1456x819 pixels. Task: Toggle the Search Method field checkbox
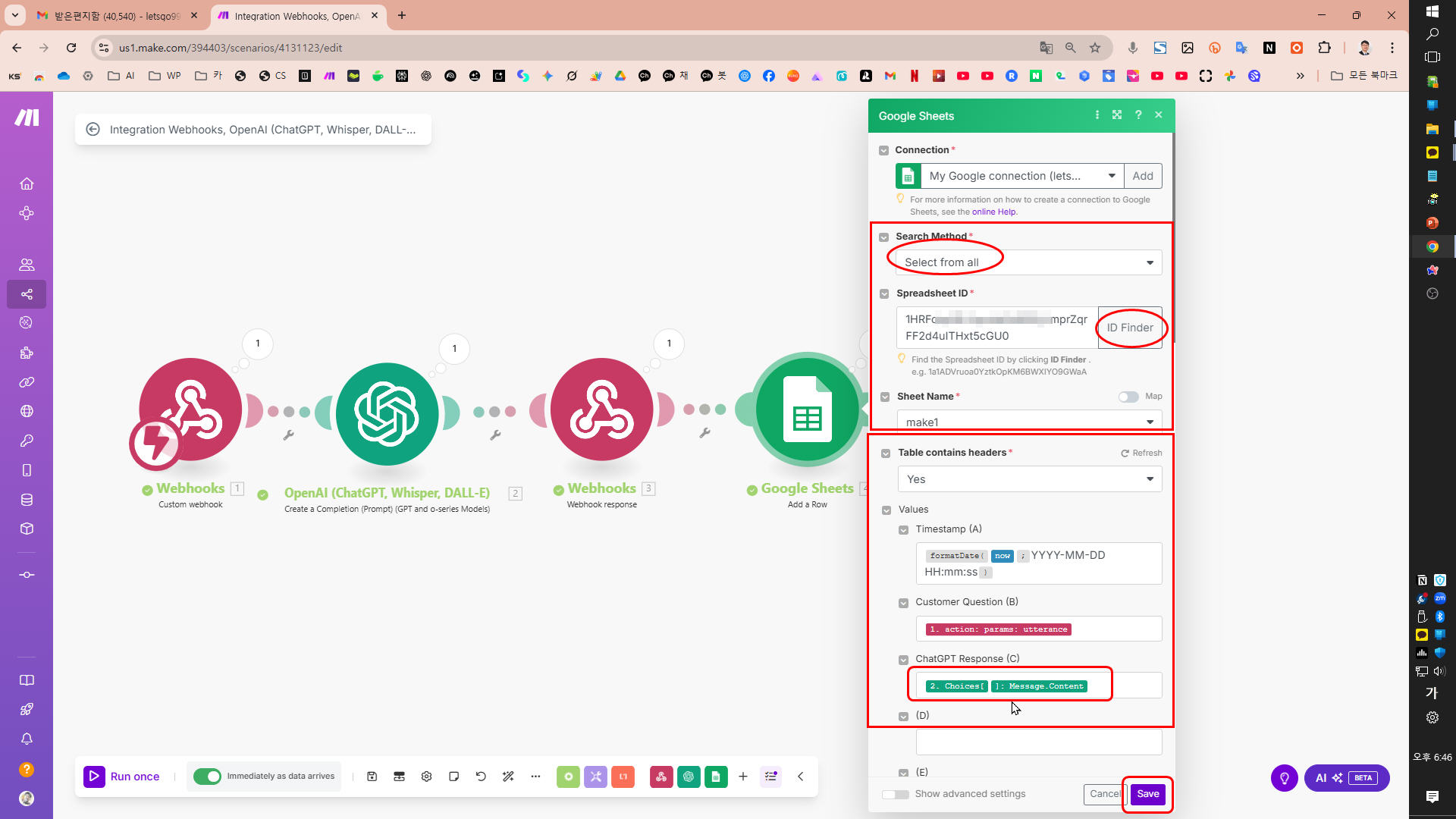tap(883, 237)
